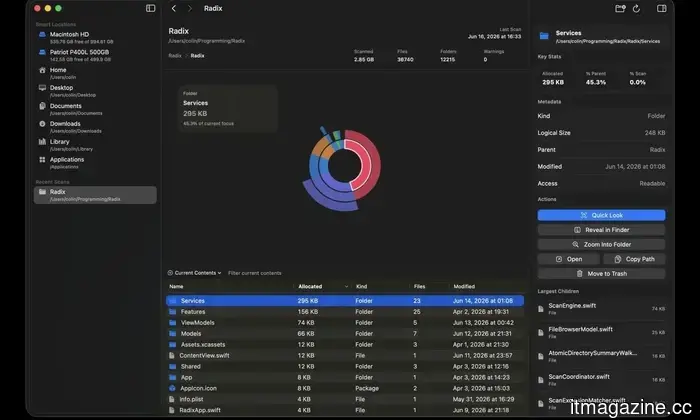700x420 pixels.
Task: Open the Desktop location
Action: tap(95, 91)
